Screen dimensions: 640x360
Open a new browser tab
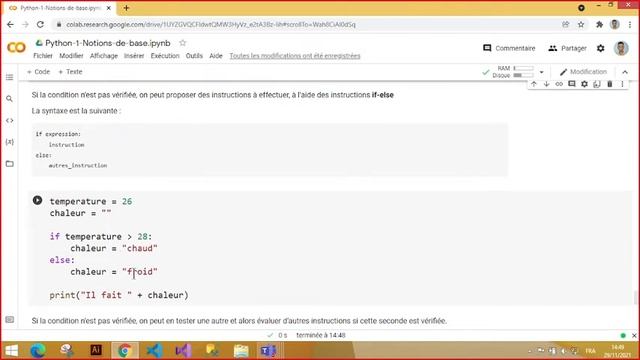point(126,8)
